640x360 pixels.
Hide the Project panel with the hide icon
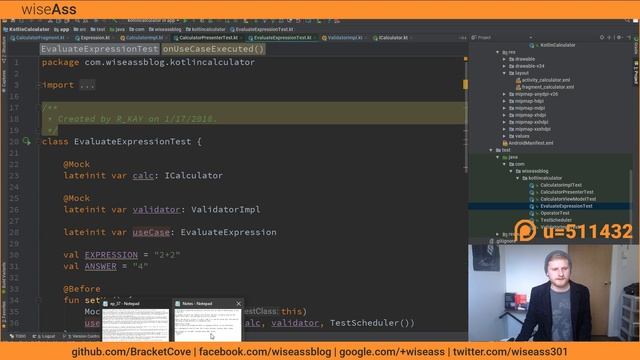[x=628, y=38]
